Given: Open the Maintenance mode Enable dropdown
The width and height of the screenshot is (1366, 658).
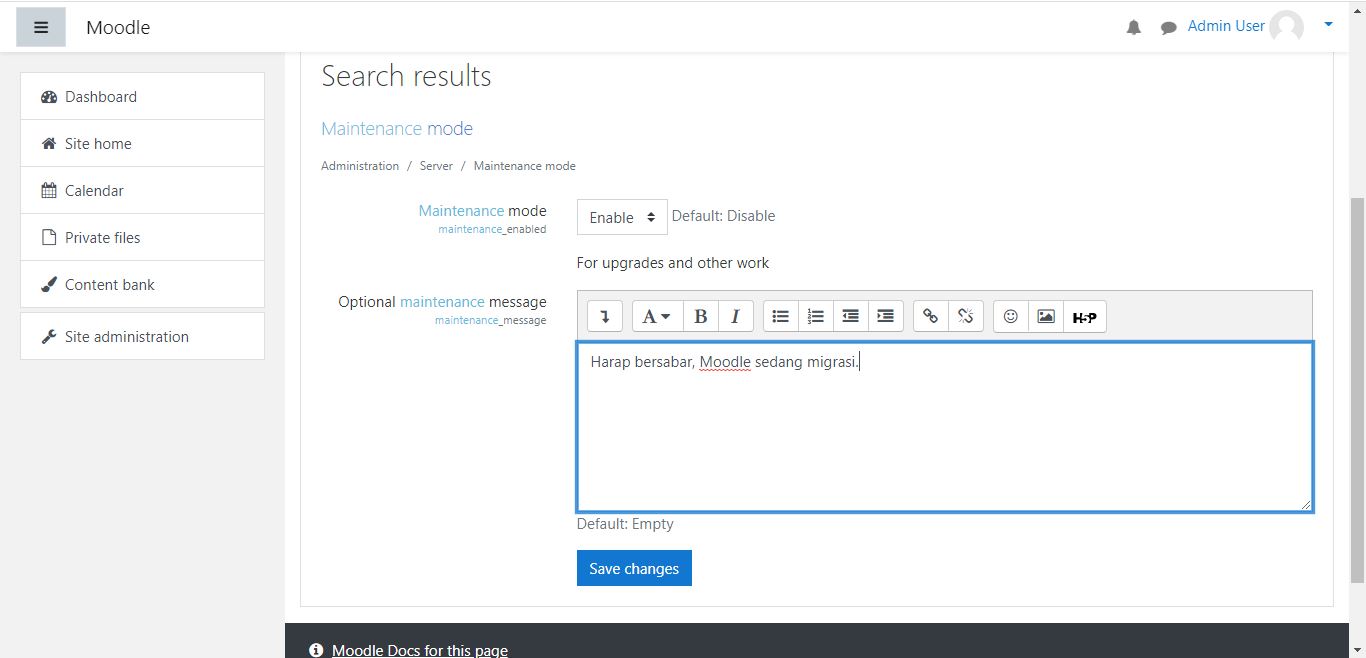Looking at the screenshot, I should click(621, 217).
